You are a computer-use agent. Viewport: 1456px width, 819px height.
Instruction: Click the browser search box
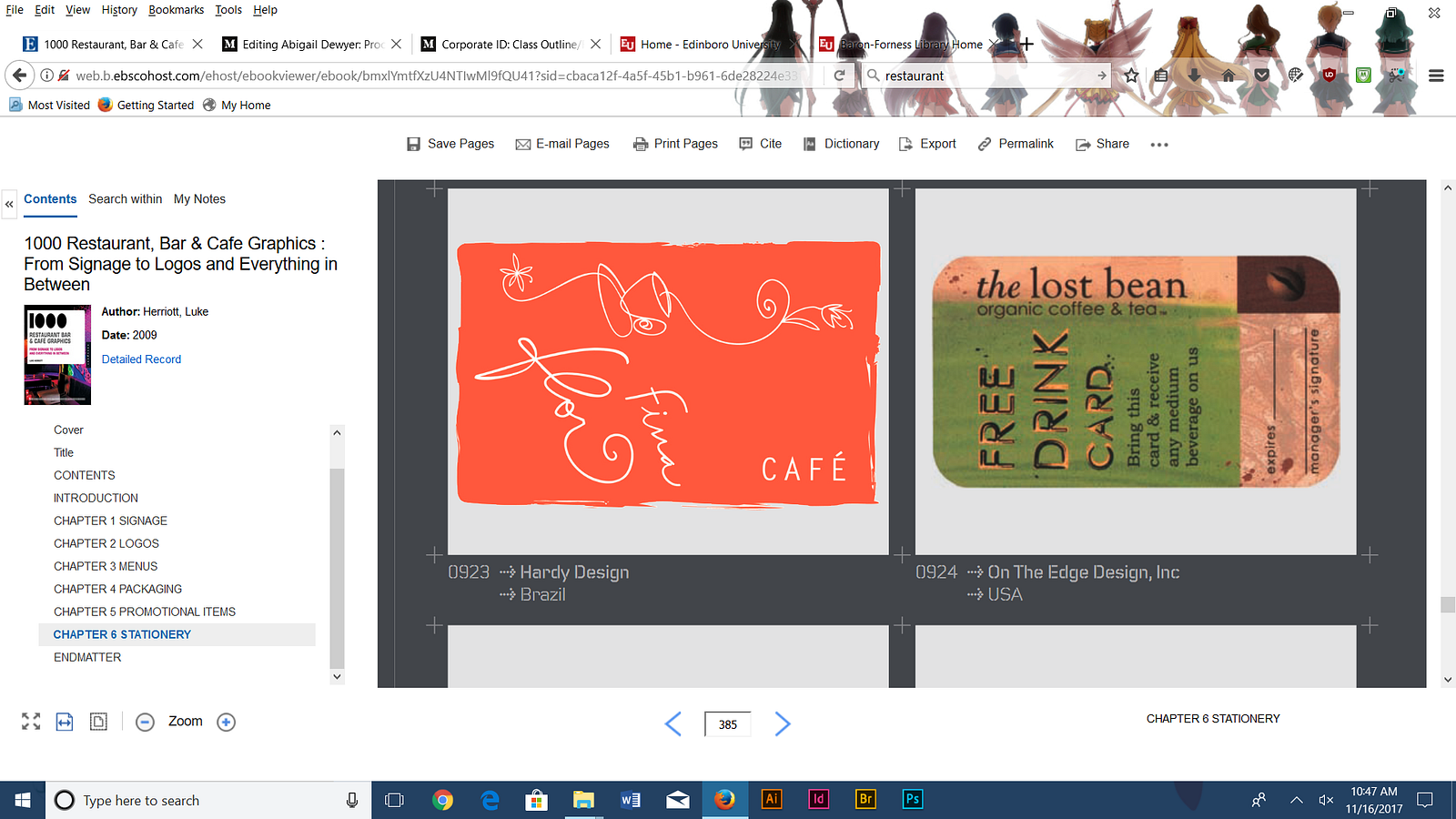click(x=987, y=76)
